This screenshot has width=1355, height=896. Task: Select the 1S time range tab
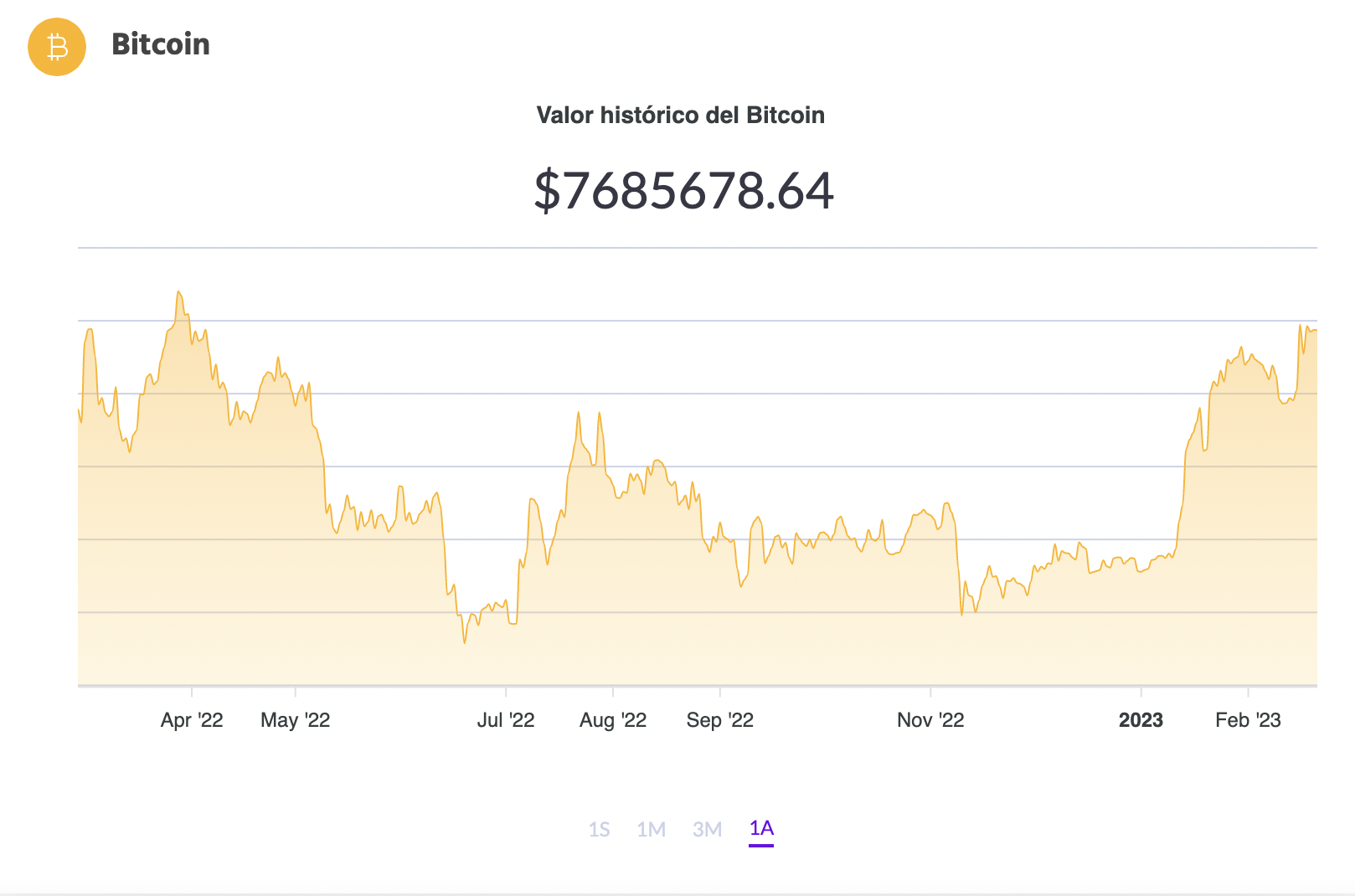tap(599, 829)
